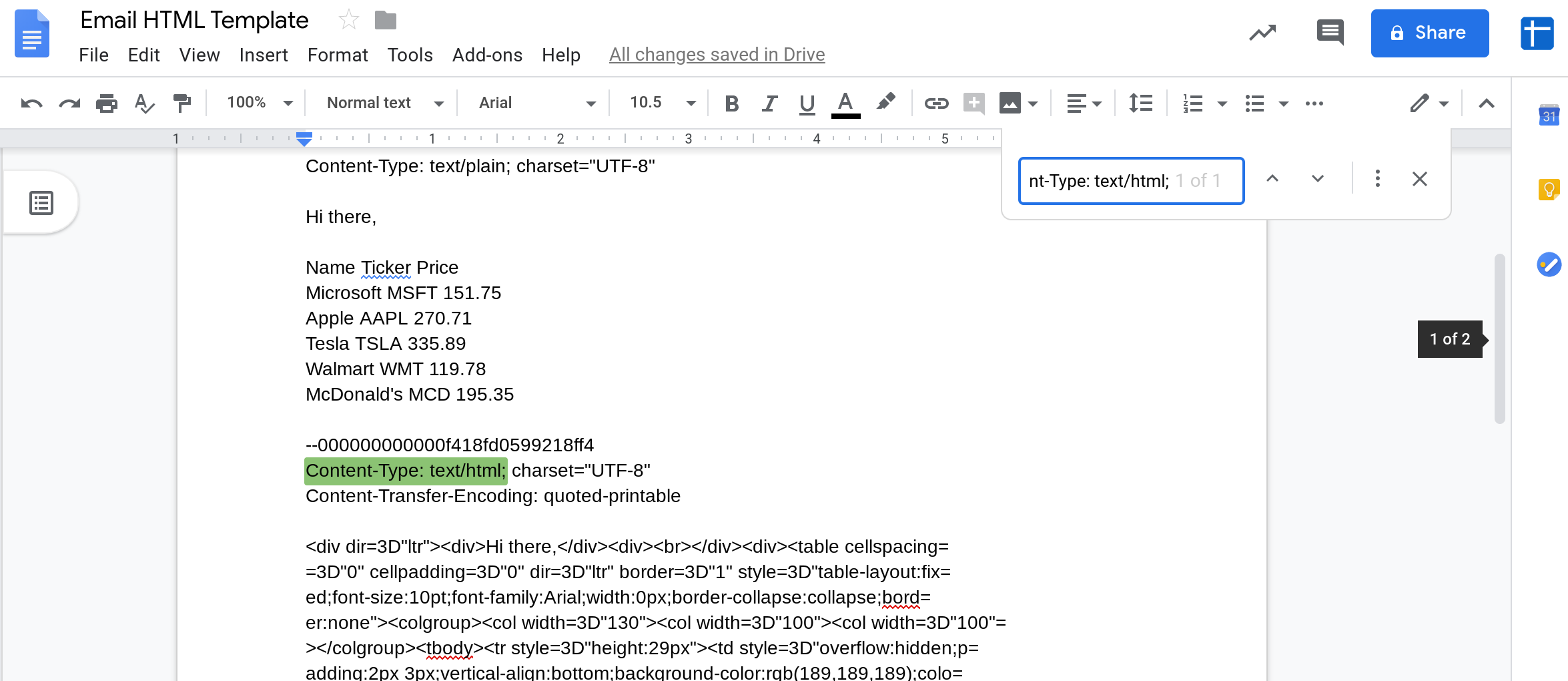Click the Undo arrow icon
Viewport: 1568px width, 681px height.
pyautogui.click(x=31, y=103)
